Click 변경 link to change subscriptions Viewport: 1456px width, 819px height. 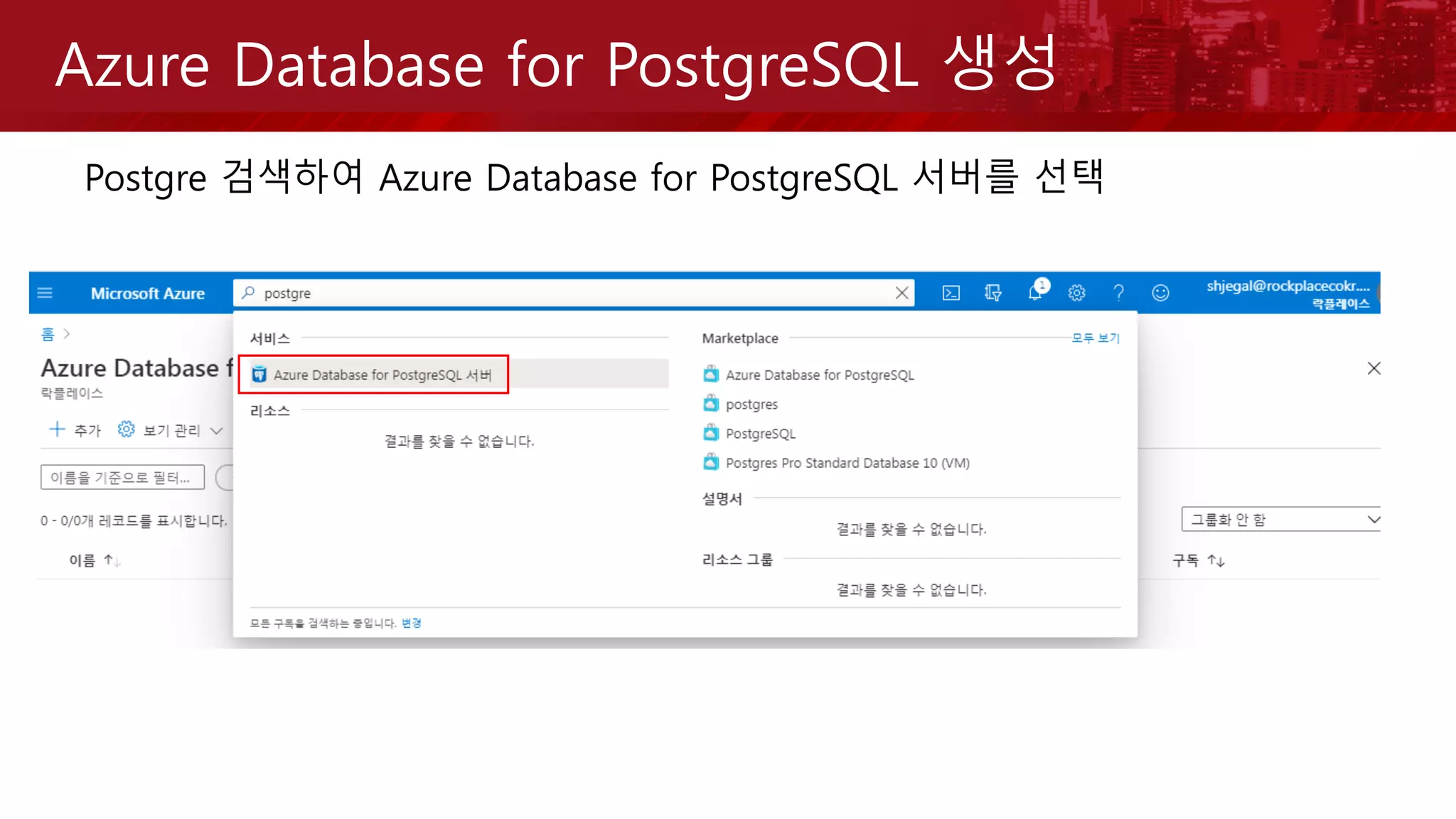coord(411,623)
